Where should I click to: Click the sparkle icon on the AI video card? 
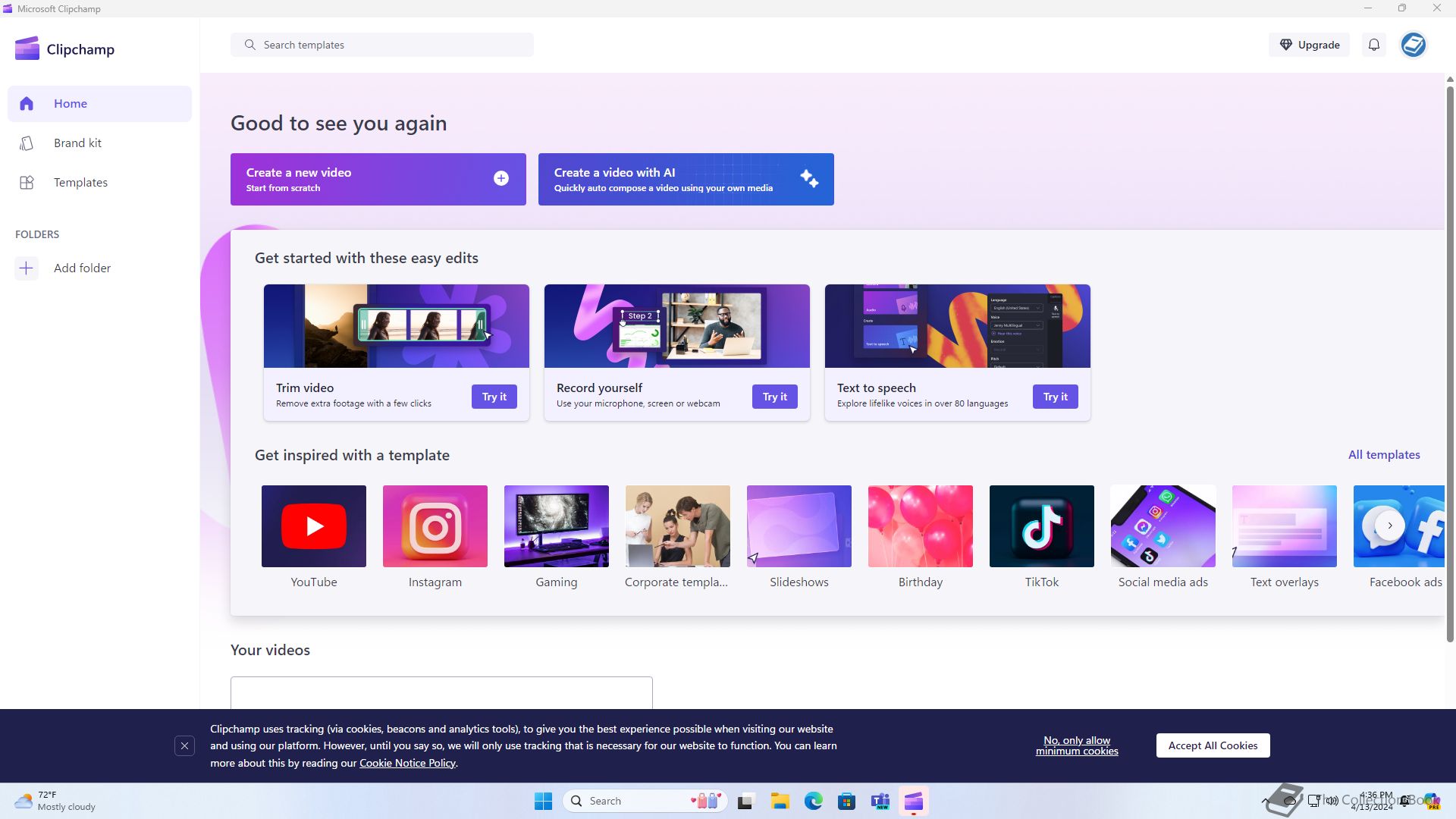point(809,179)
